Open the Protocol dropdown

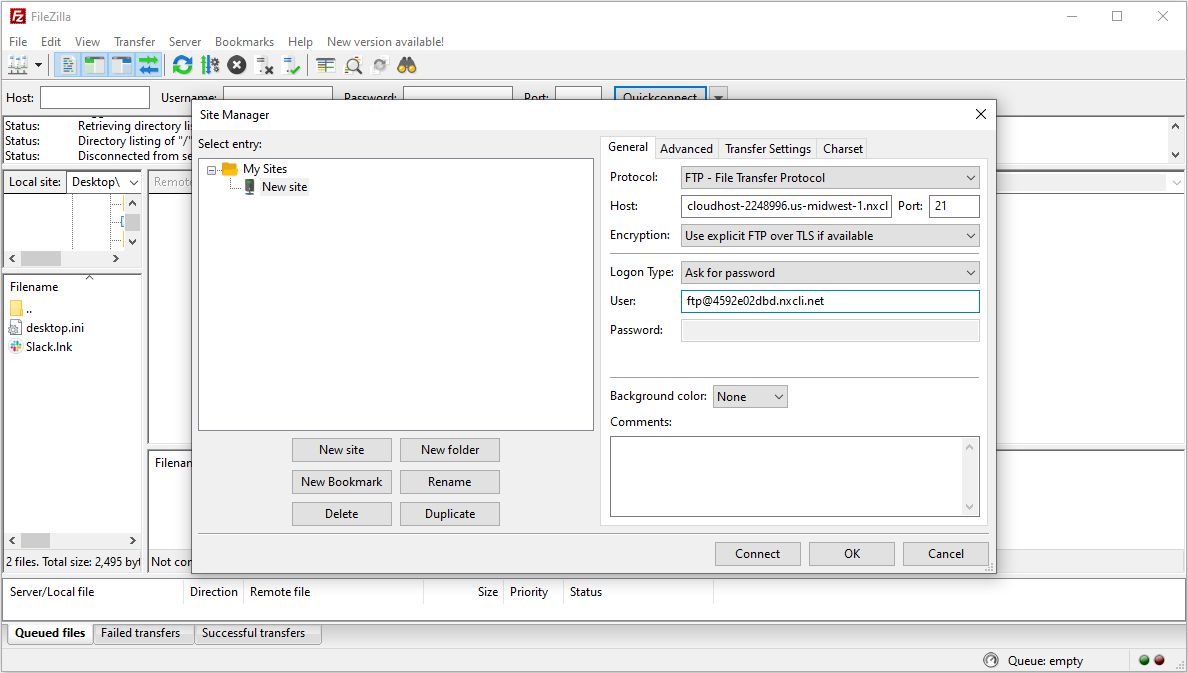[x=830, y=178]
